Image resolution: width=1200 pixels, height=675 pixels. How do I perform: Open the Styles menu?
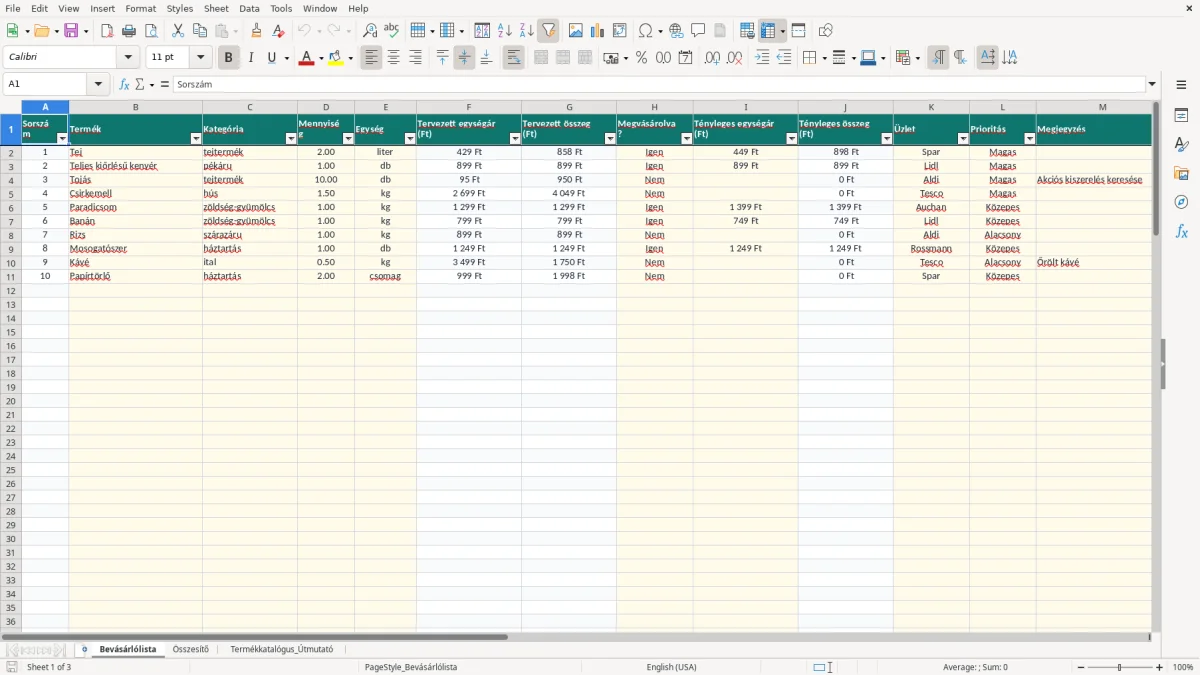click(180, 8)
